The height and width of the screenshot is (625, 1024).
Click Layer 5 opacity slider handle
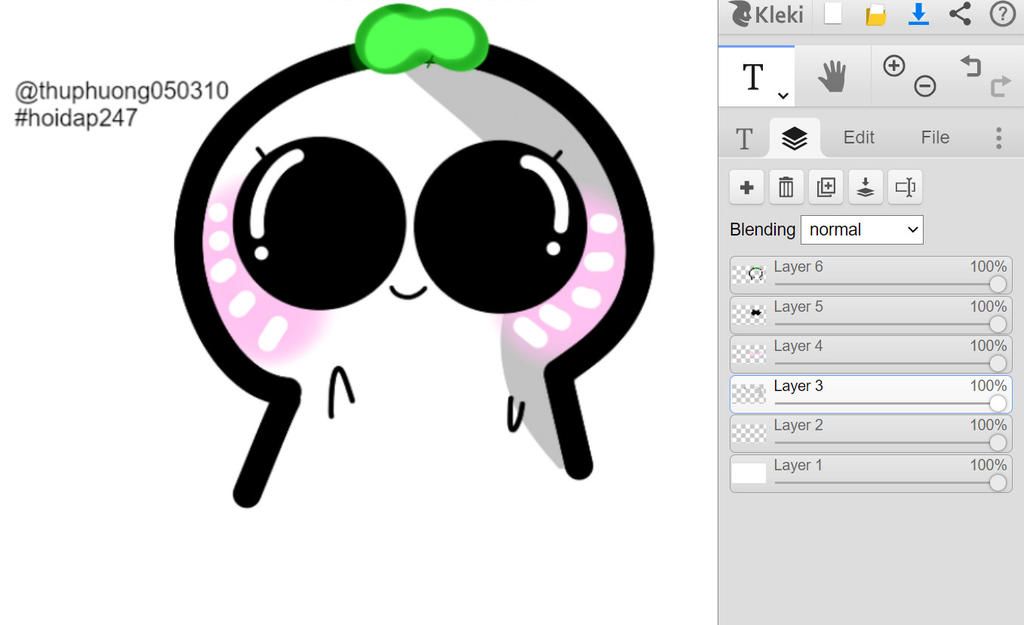(x=997, y=323)
